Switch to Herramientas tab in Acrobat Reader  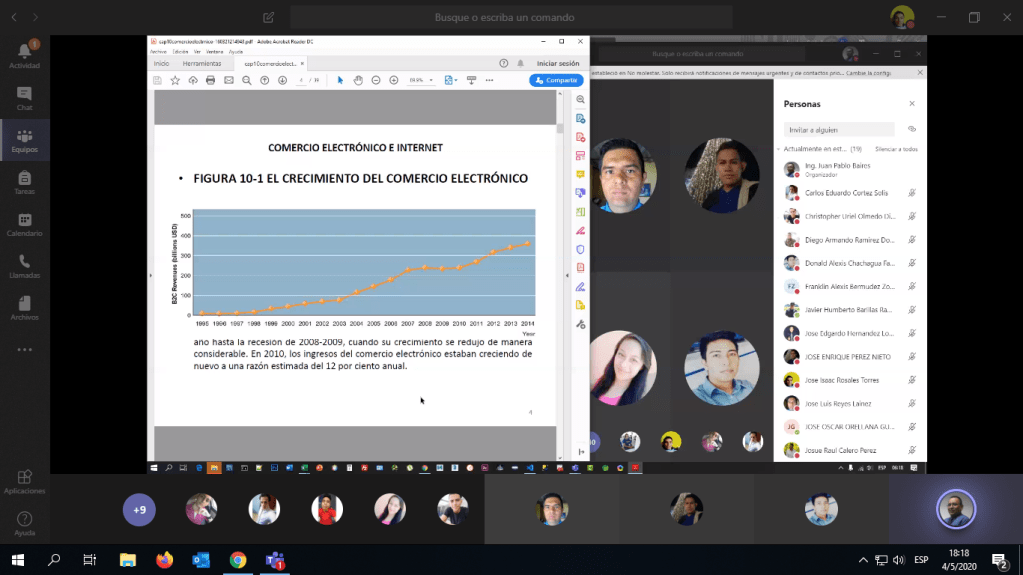click(201, 63)
